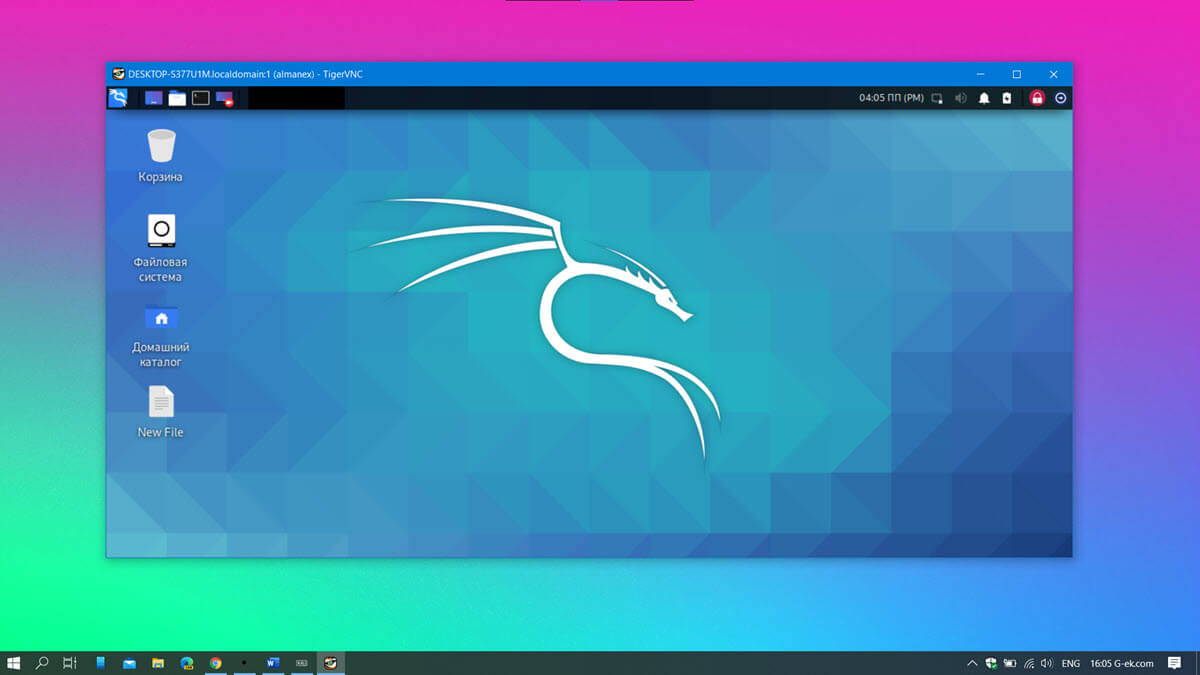Switch to Microsoft Word on taskbar
The image size is (1200, 675).
coord(273,663)
